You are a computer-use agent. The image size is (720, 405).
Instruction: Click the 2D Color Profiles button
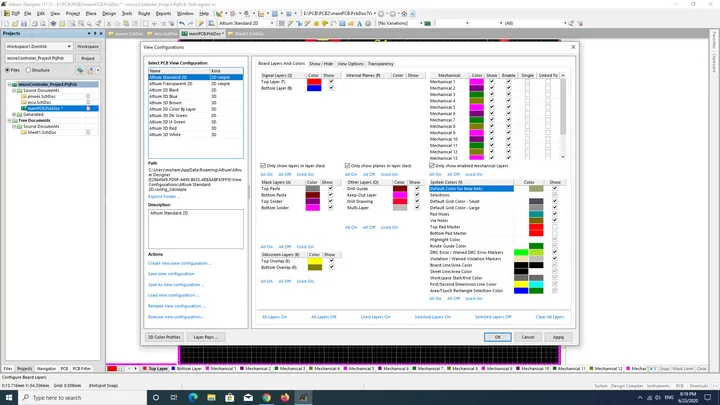pyautogui.click(x=164, y=337)
